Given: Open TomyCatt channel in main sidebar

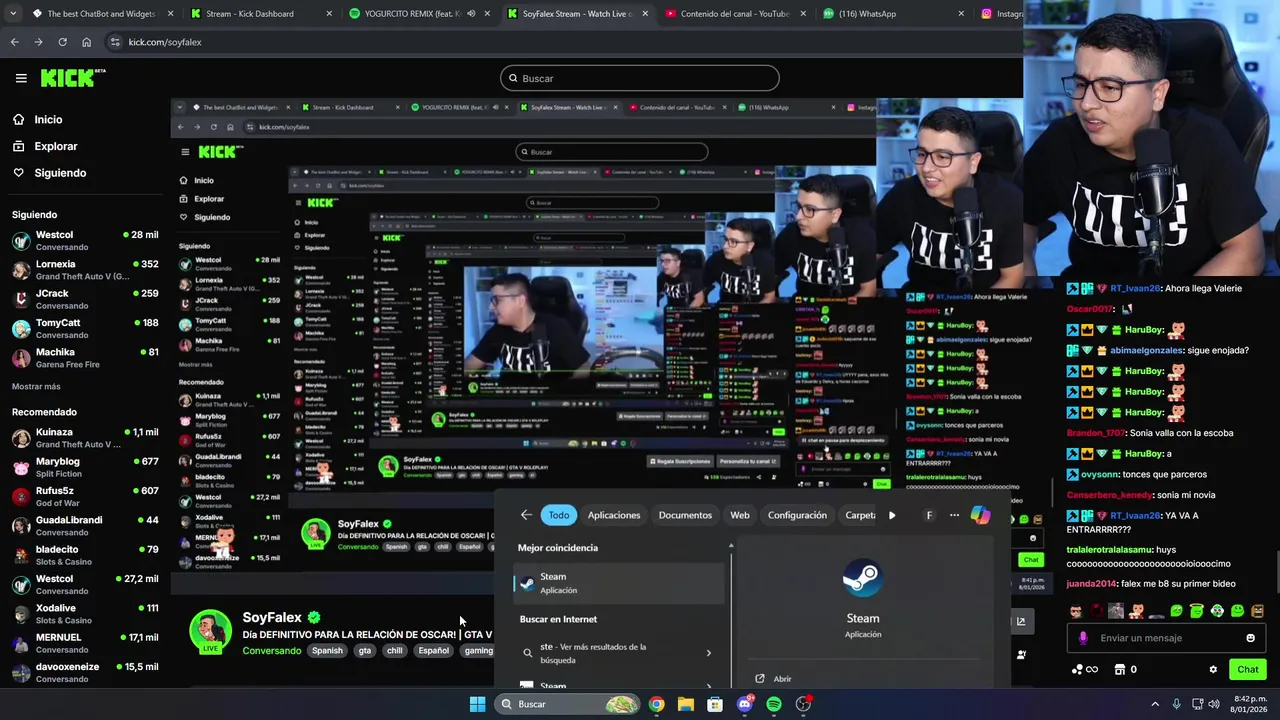Looking at the screenshot, I should [85, 329].
